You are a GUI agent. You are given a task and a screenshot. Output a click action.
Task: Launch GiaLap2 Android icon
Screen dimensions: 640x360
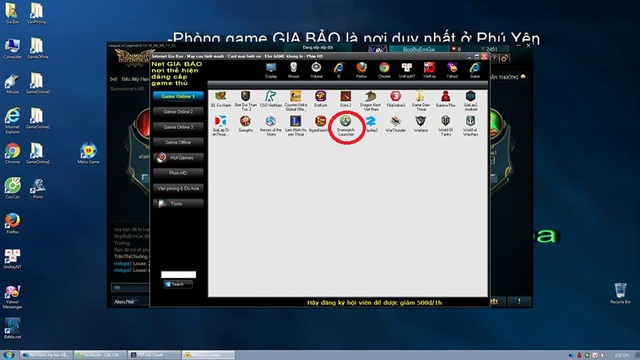(470, 101)
